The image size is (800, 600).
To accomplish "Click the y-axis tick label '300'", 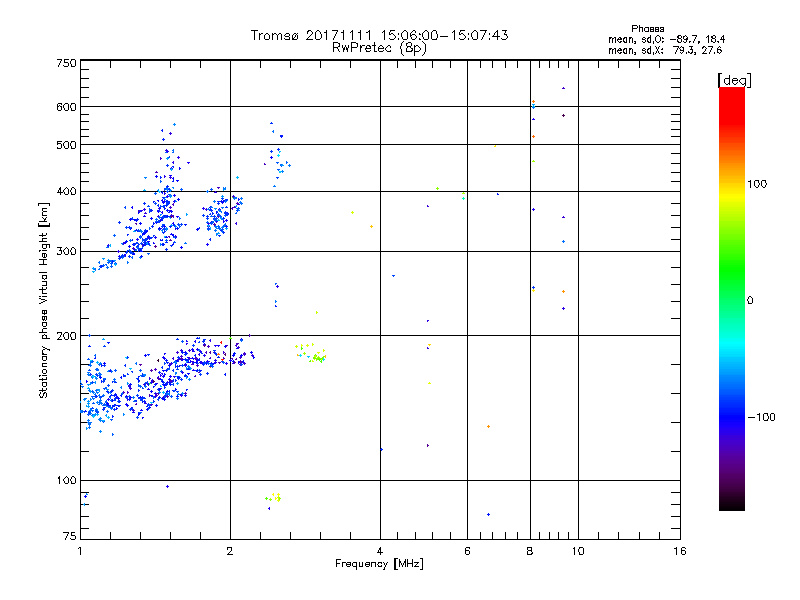I will click(66, 252).
